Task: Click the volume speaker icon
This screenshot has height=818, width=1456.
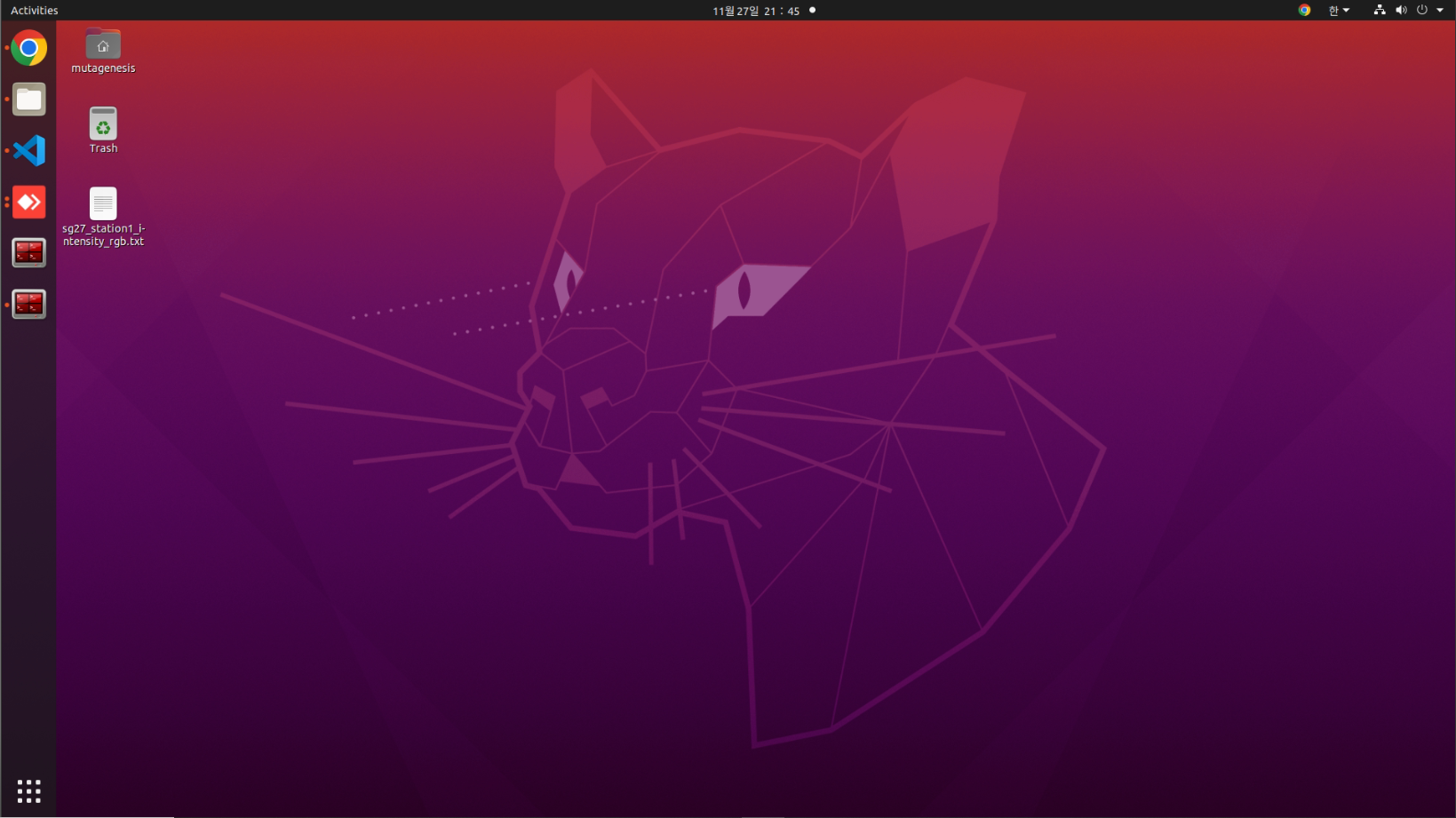Action: [1401, 11]
